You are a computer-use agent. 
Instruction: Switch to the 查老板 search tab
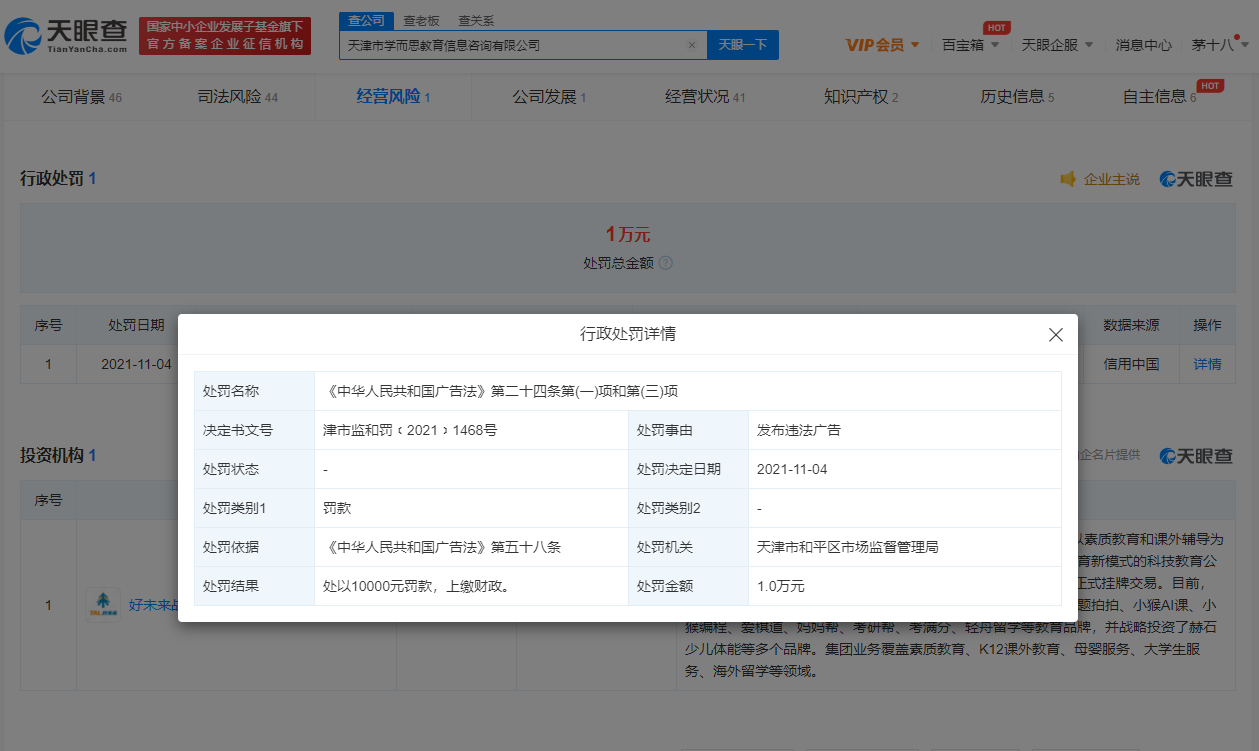coord(421,20)
